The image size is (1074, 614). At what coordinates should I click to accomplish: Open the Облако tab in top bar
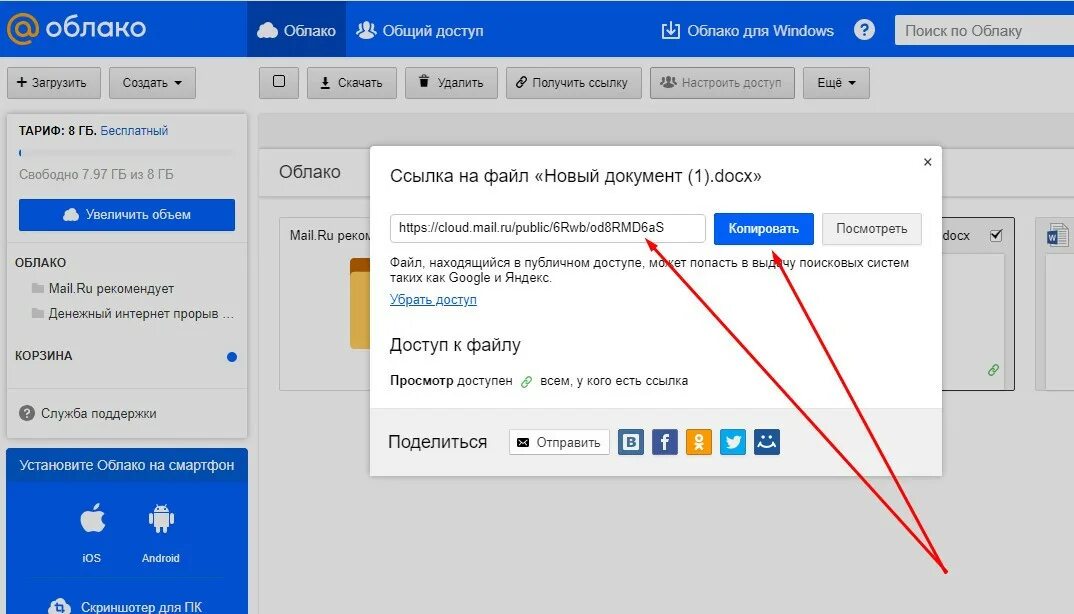click(x=296, y=30)
